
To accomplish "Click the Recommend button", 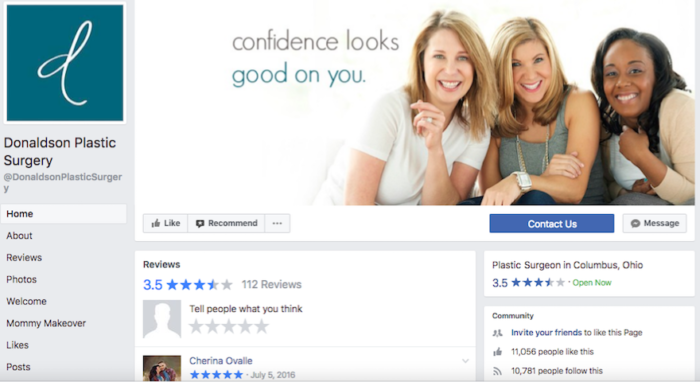I will 226,223.
